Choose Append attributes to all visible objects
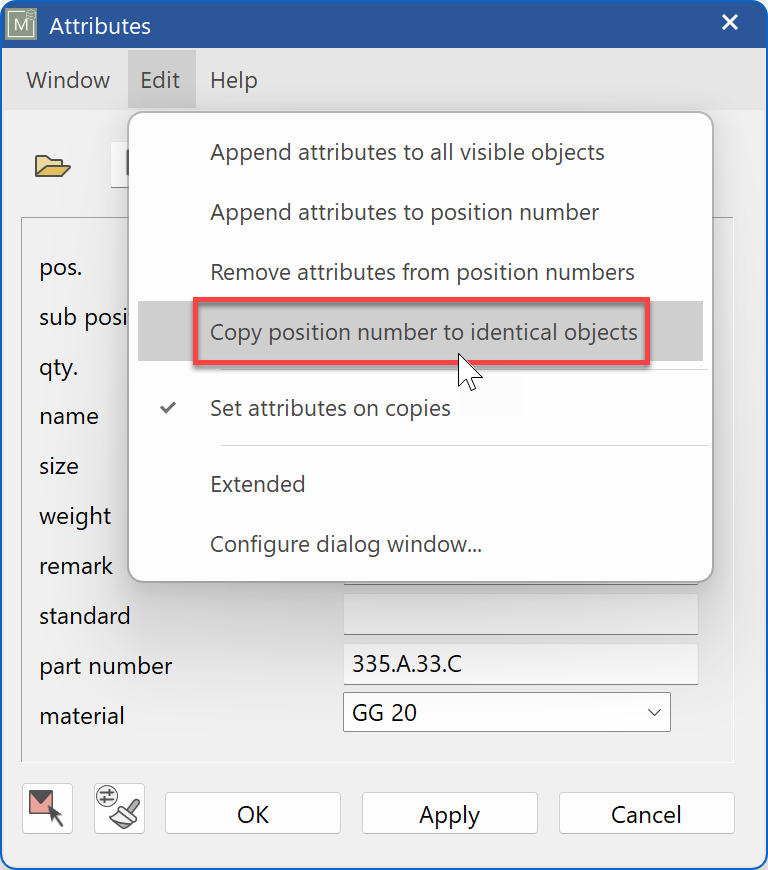The image size is (768, 870). tap(420, 152)
